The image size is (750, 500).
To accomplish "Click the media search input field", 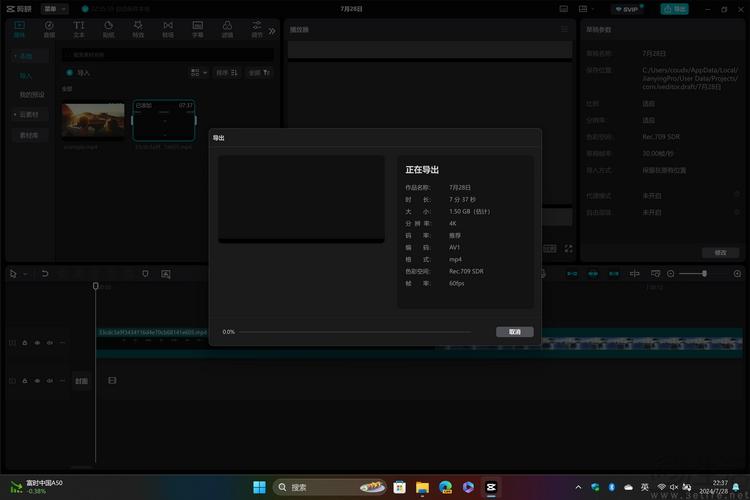I will click(168, 55).
